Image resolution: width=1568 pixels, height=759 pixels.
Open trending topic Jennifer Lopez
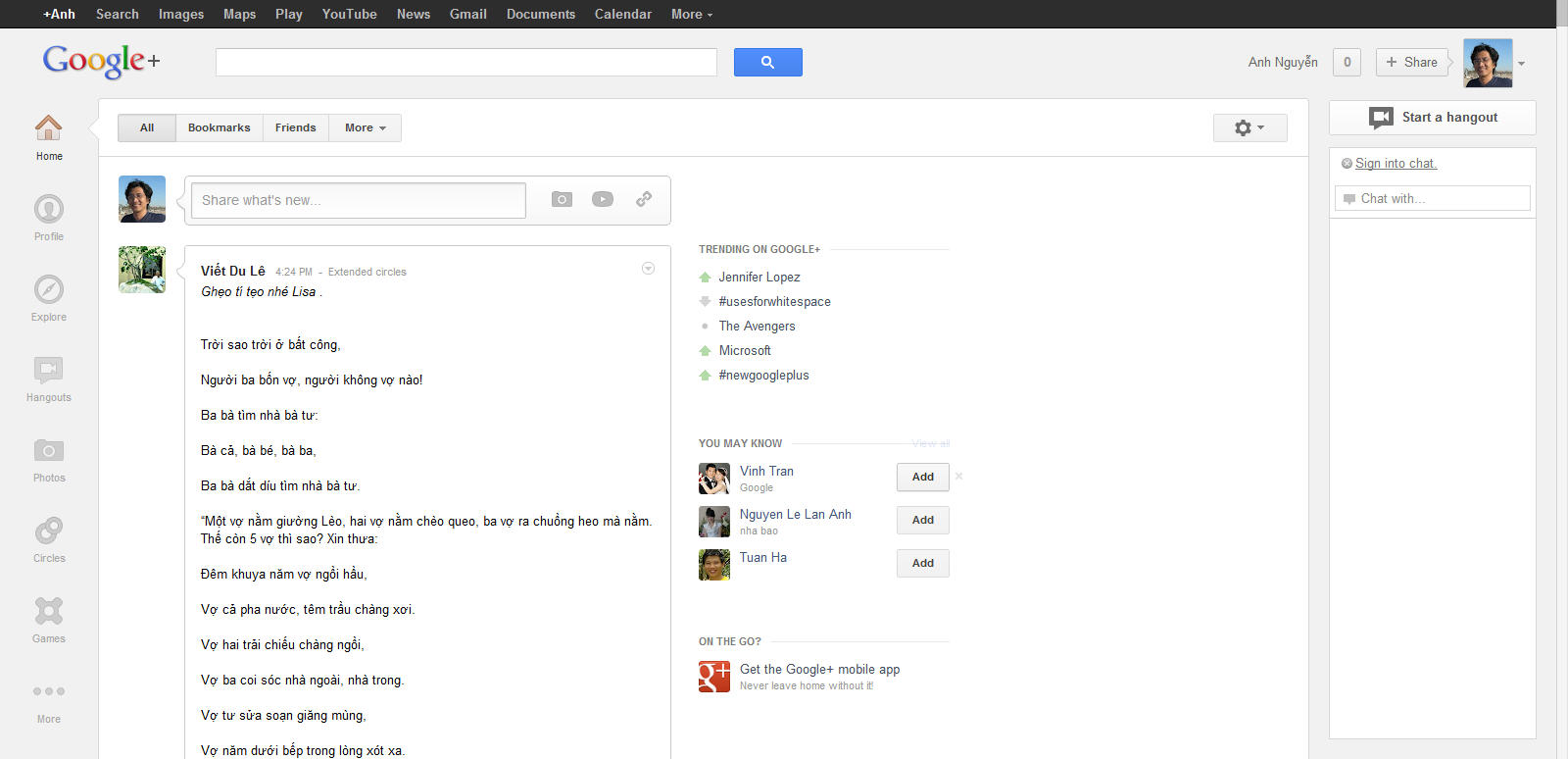(759, 278)
